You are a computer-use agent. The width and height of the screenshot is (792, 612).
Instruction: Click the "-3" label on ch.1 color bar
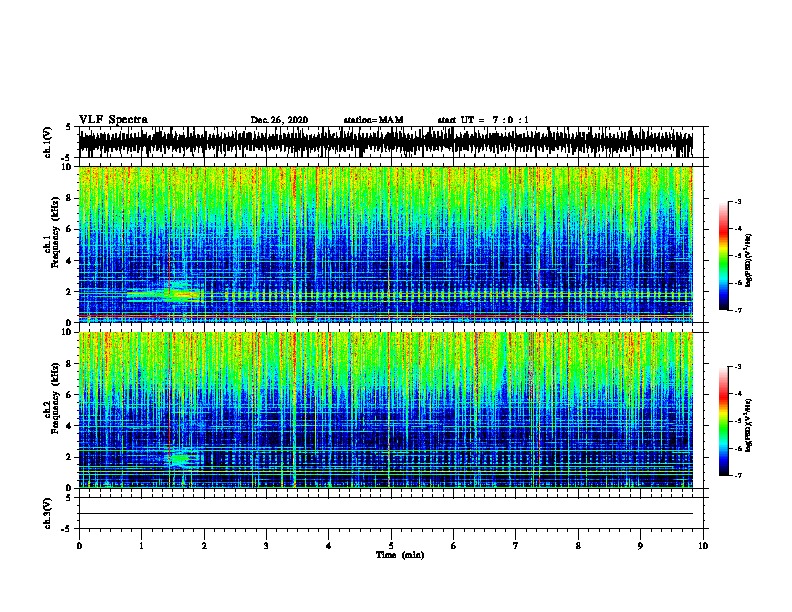coord(737,202)
